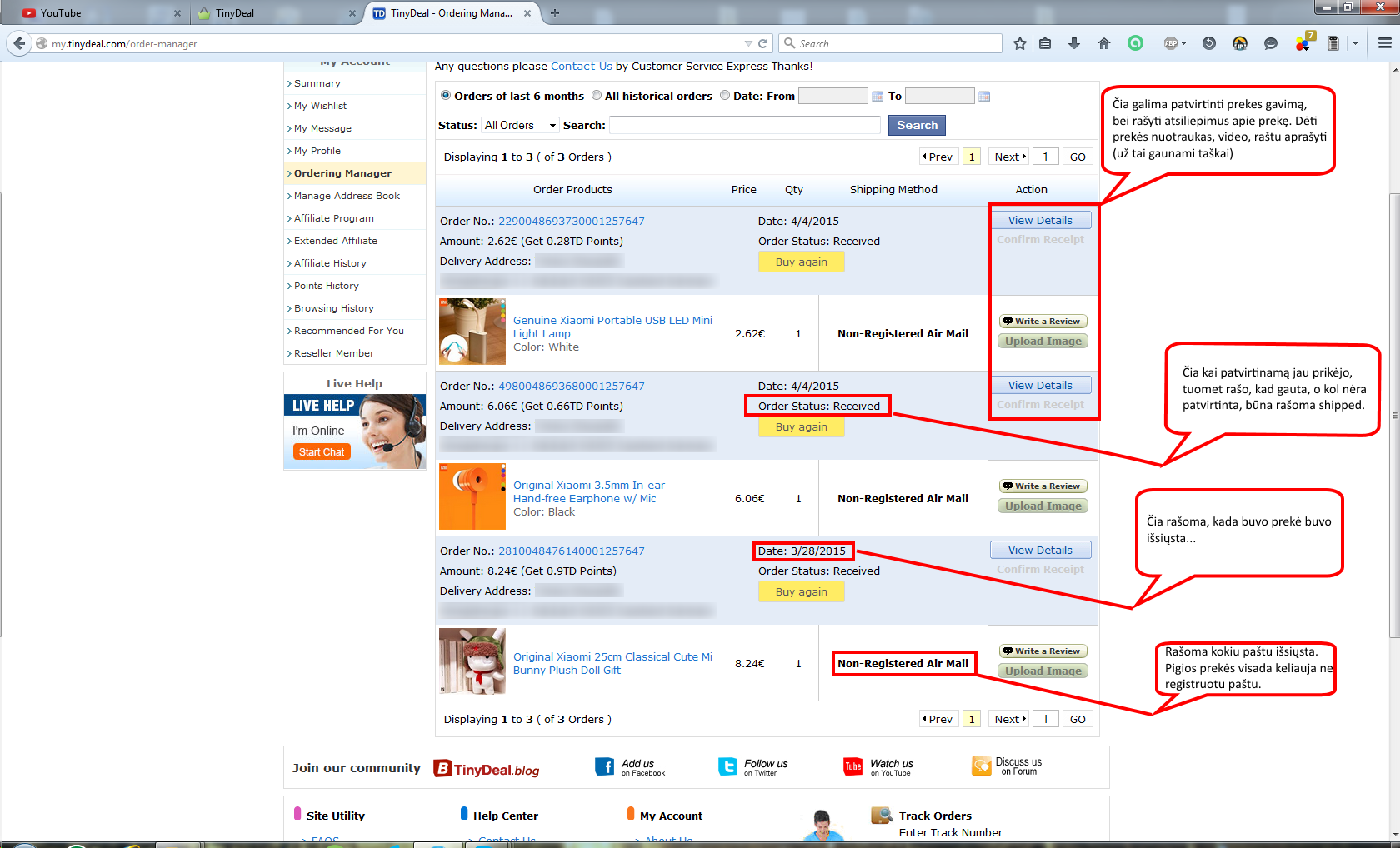Viewport: 1400px width, 848px height.
Task: Open the URL bar history dropdown arrow
Action: (748, 43)
